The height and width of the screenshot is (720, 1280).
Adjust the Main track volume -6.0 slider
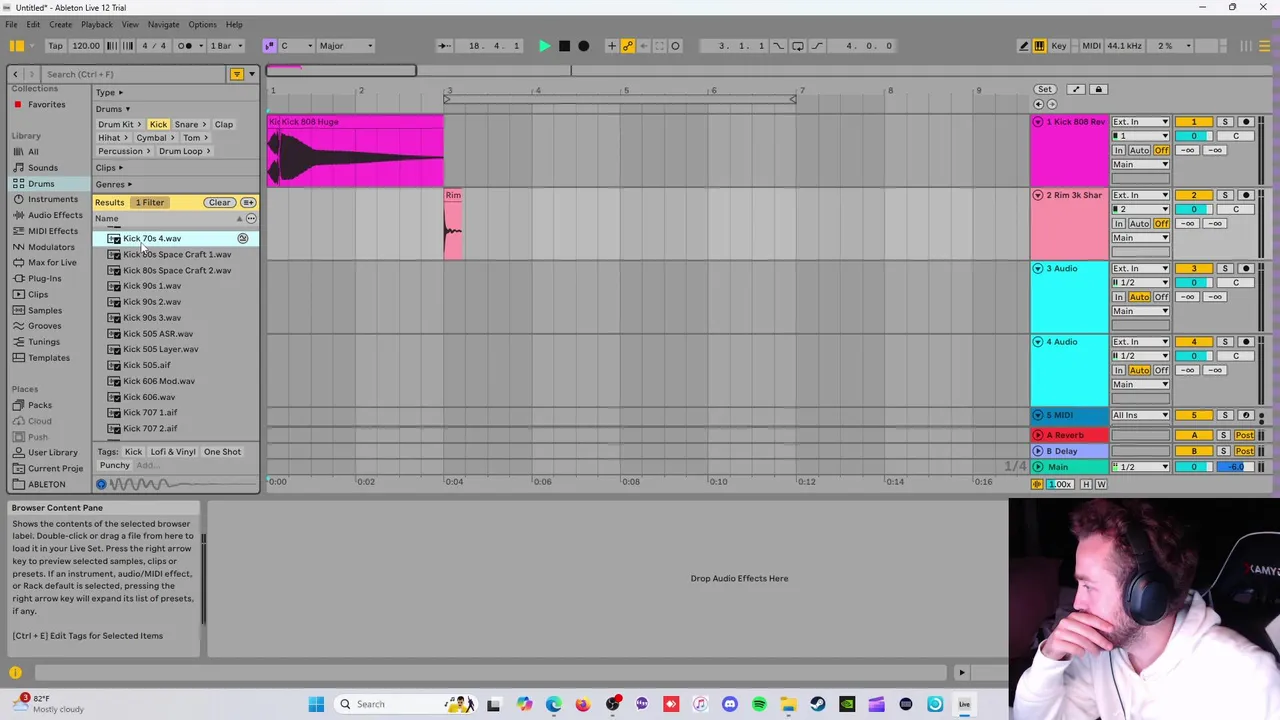[1236, 467]
